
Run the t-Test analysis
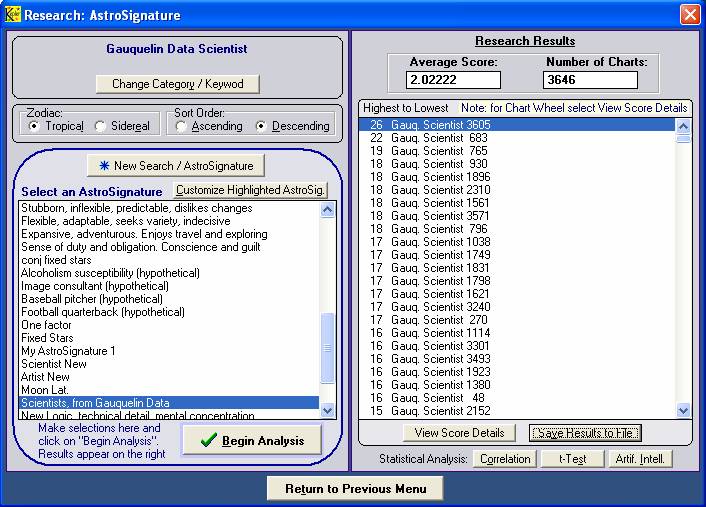pyautogui.click(x=565, y=459)
